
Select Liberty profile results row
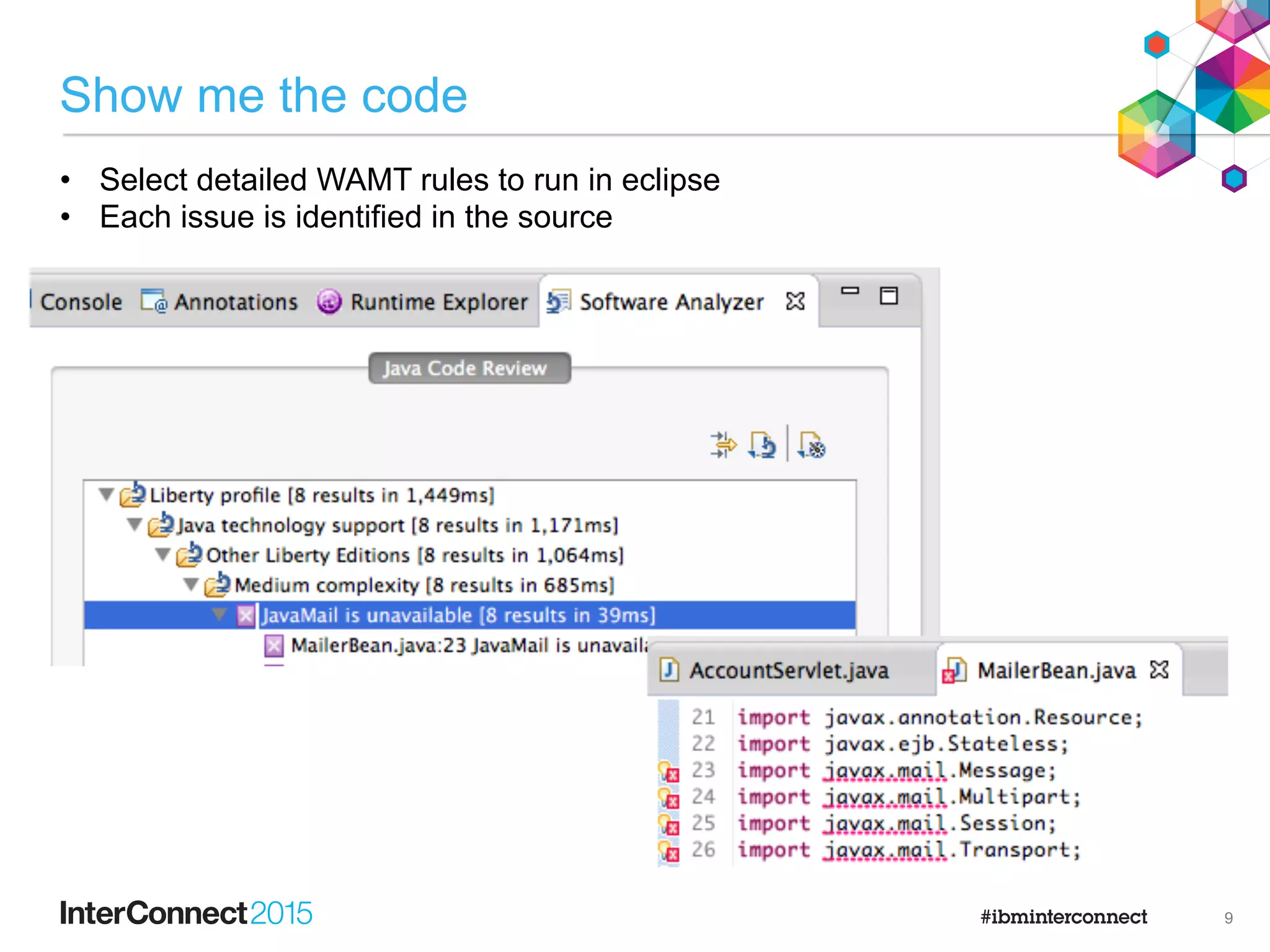click(470, 495)
